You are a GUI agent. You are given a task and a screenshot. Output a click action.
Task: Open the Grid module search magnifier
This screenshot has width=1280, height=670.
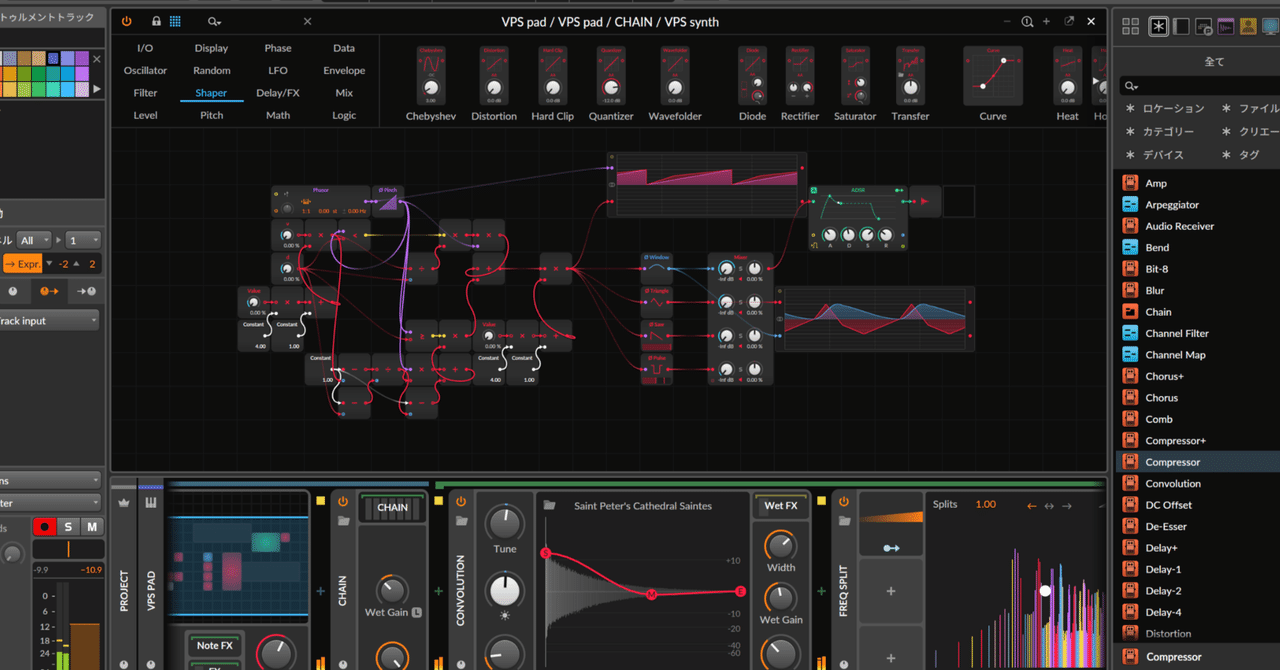pos(214,21)
